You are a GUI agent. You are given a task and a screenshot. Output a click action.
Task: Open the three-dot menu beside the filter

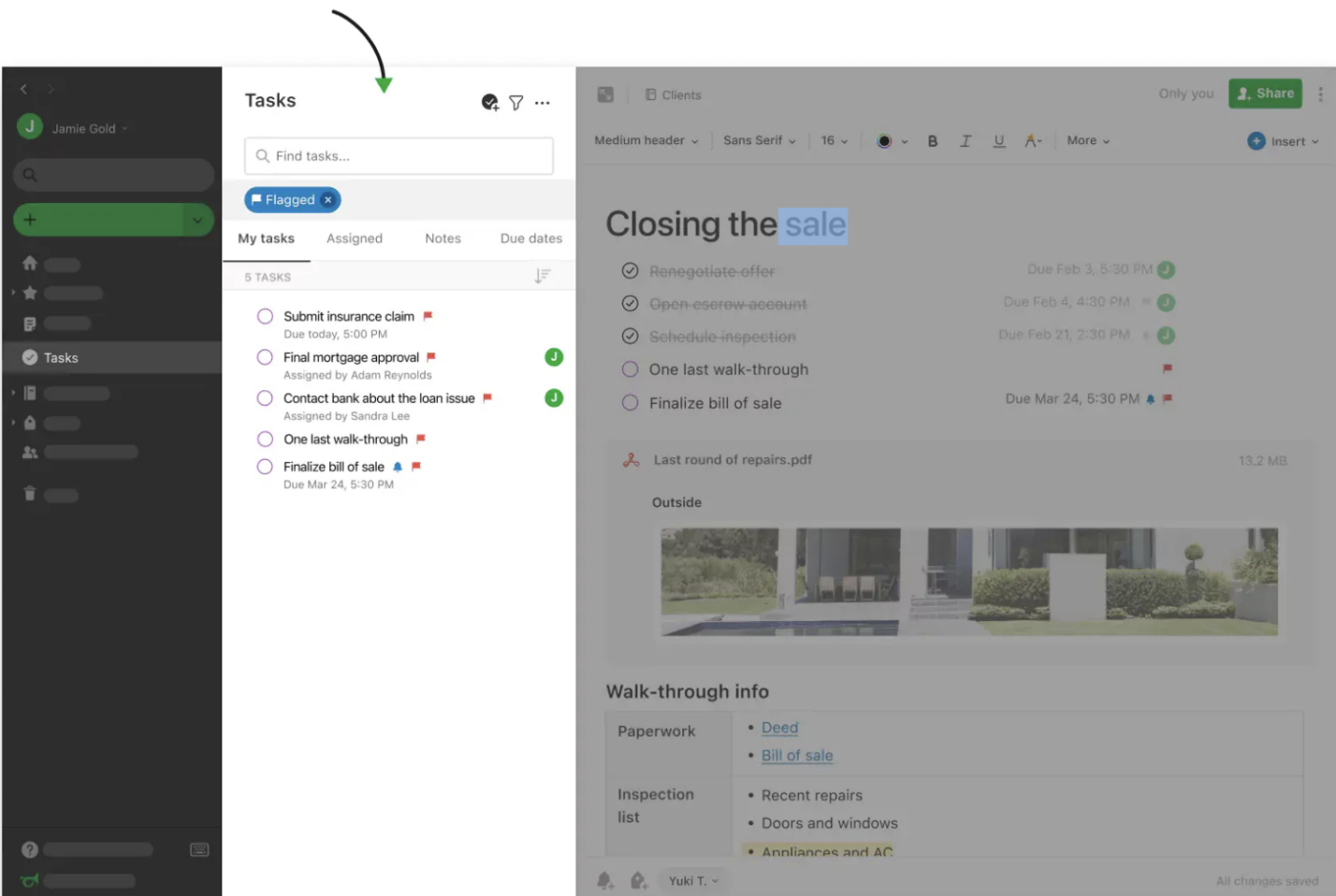[542, 102]
